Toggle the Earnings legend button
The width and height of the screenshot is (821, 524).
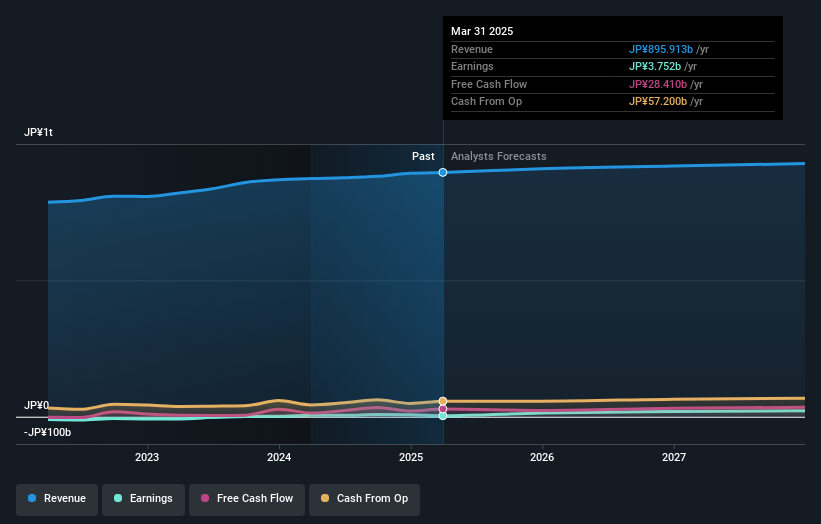click(x=143, y=499)
